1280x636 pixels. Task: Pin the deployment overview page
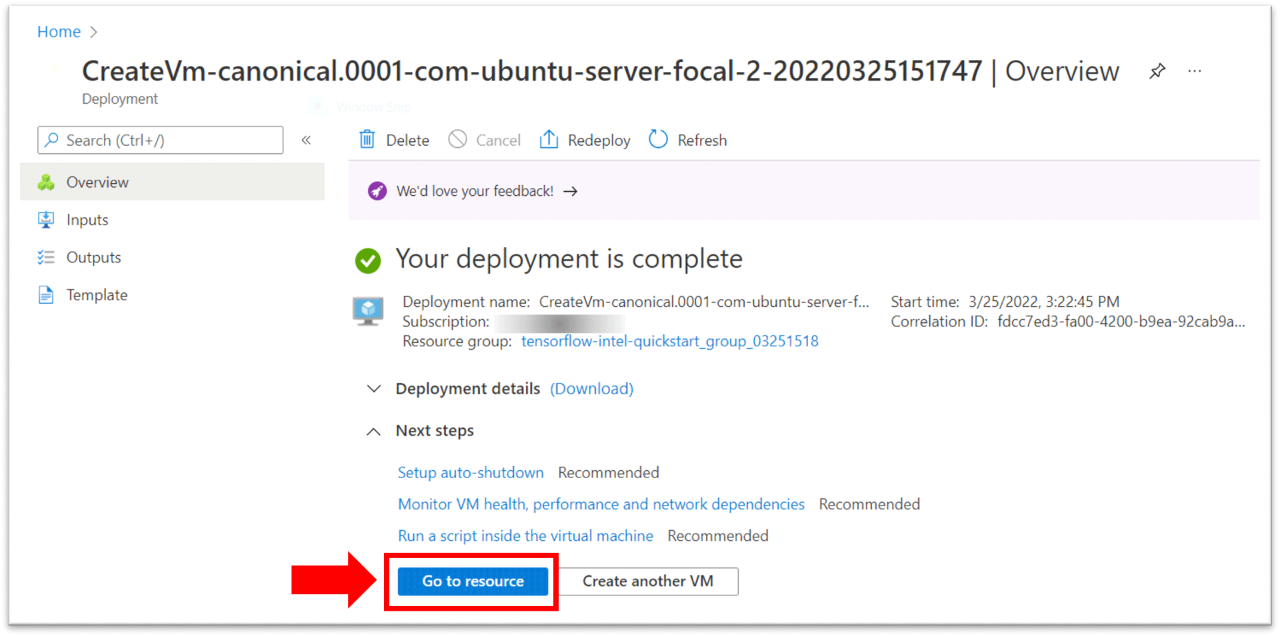point(1157,71)
